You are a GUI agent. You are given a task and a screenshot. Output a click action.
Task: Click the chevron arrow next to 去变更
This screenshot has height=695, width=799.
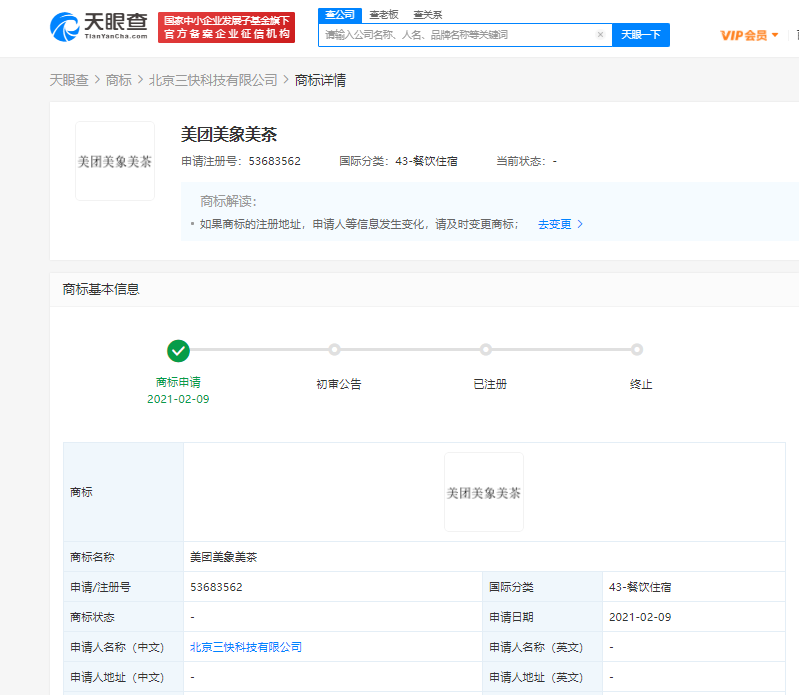580,224
